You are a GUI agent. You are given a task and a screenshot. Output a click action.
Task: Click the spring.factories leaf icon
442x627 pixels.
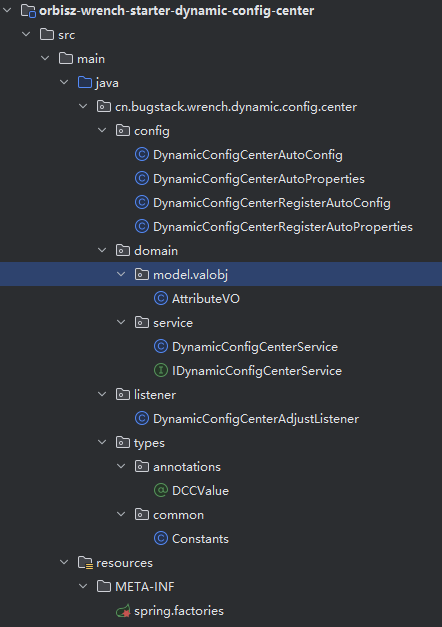pos(123,611)
